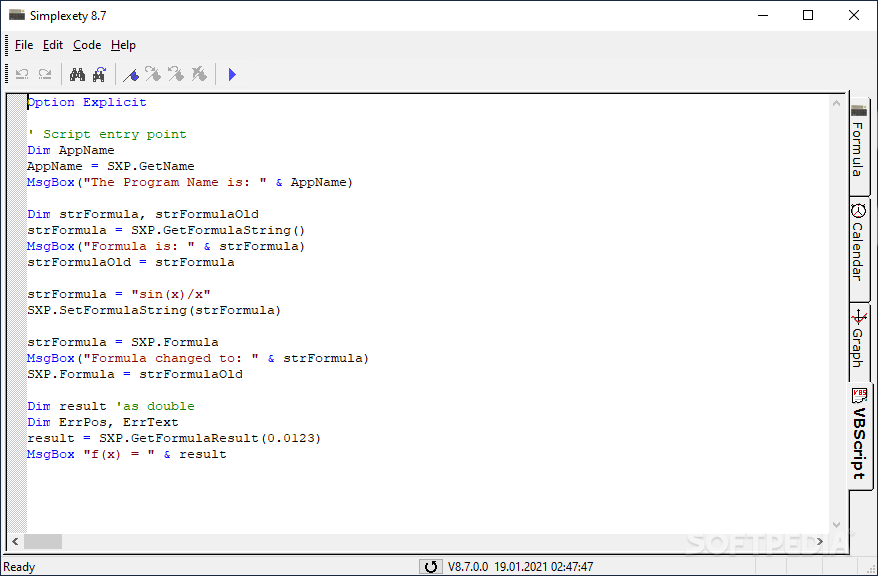Click the MsgBox 'Formula changed to:' line

(198, 358)
